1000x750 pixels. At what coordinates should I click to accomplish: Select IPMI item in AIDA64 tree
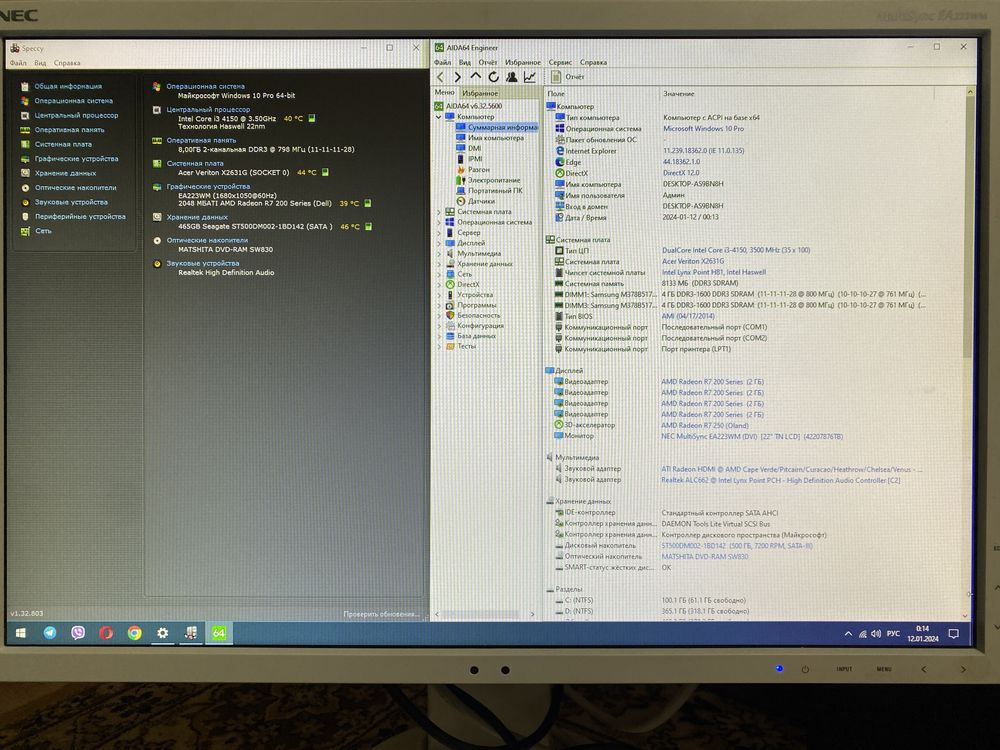pos(469,159)
